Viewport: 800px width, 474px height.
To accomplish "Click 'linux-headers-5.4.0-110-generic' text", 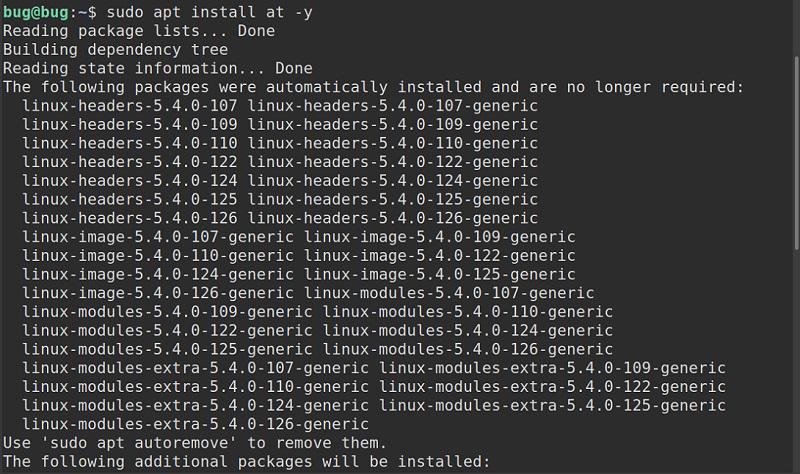I will [393, 143].
